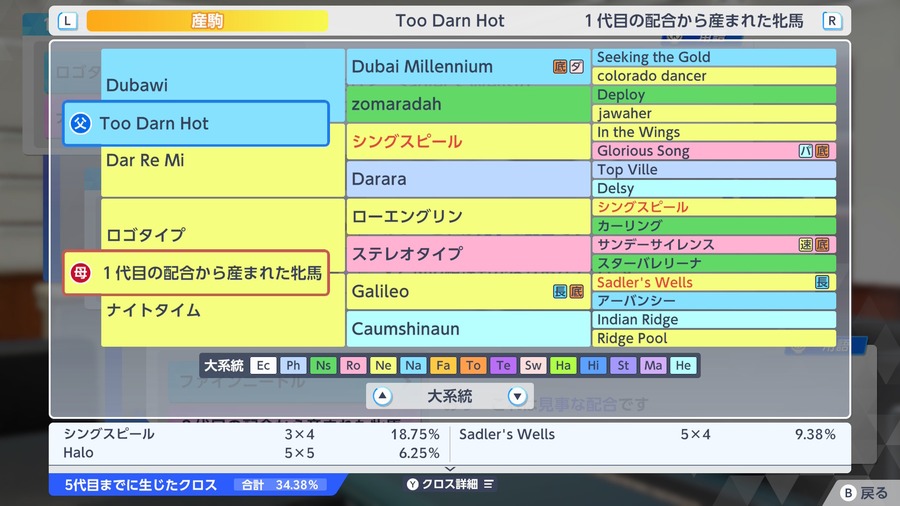
Task: Select In the Wings cell
Action: click(714, 132)
